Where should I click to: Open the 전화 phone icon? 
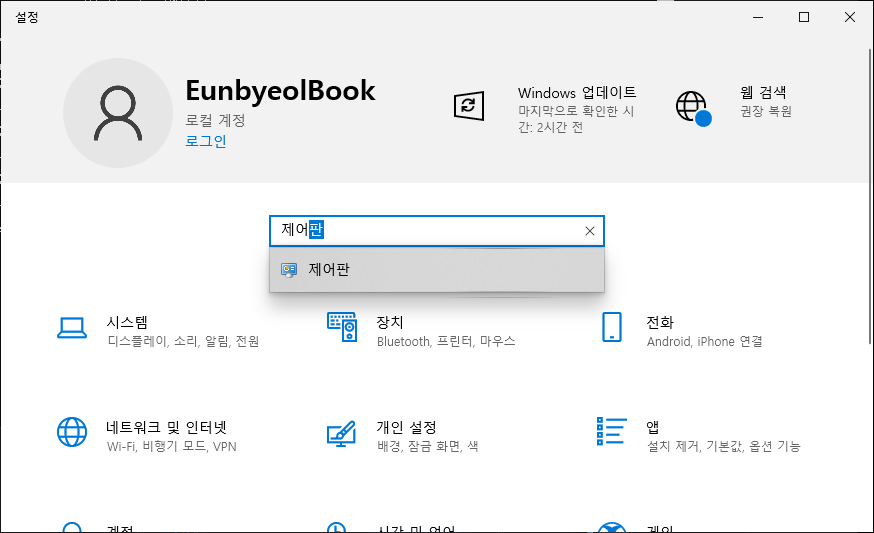(611, 327)
